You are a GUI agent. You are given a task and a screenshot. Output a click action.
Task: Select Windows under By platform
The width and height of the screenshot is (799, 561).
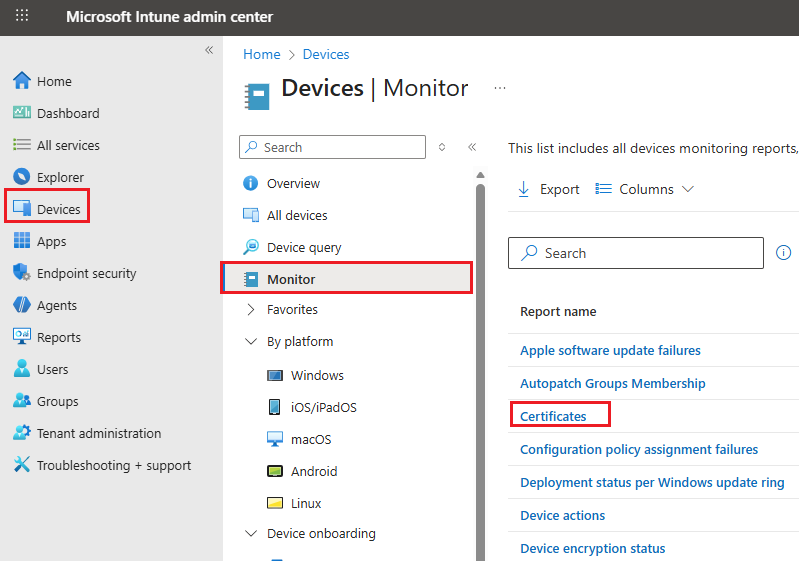pyautogui.click(x=317, y=375)
